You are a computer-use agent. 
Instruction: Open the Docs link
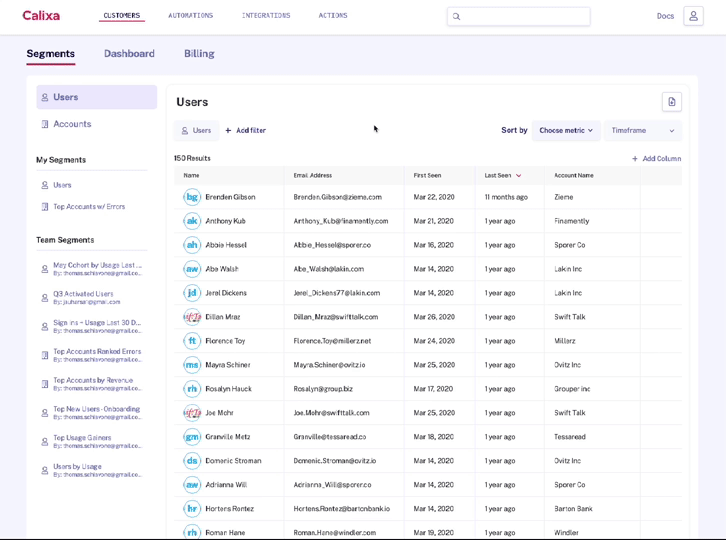665,16
